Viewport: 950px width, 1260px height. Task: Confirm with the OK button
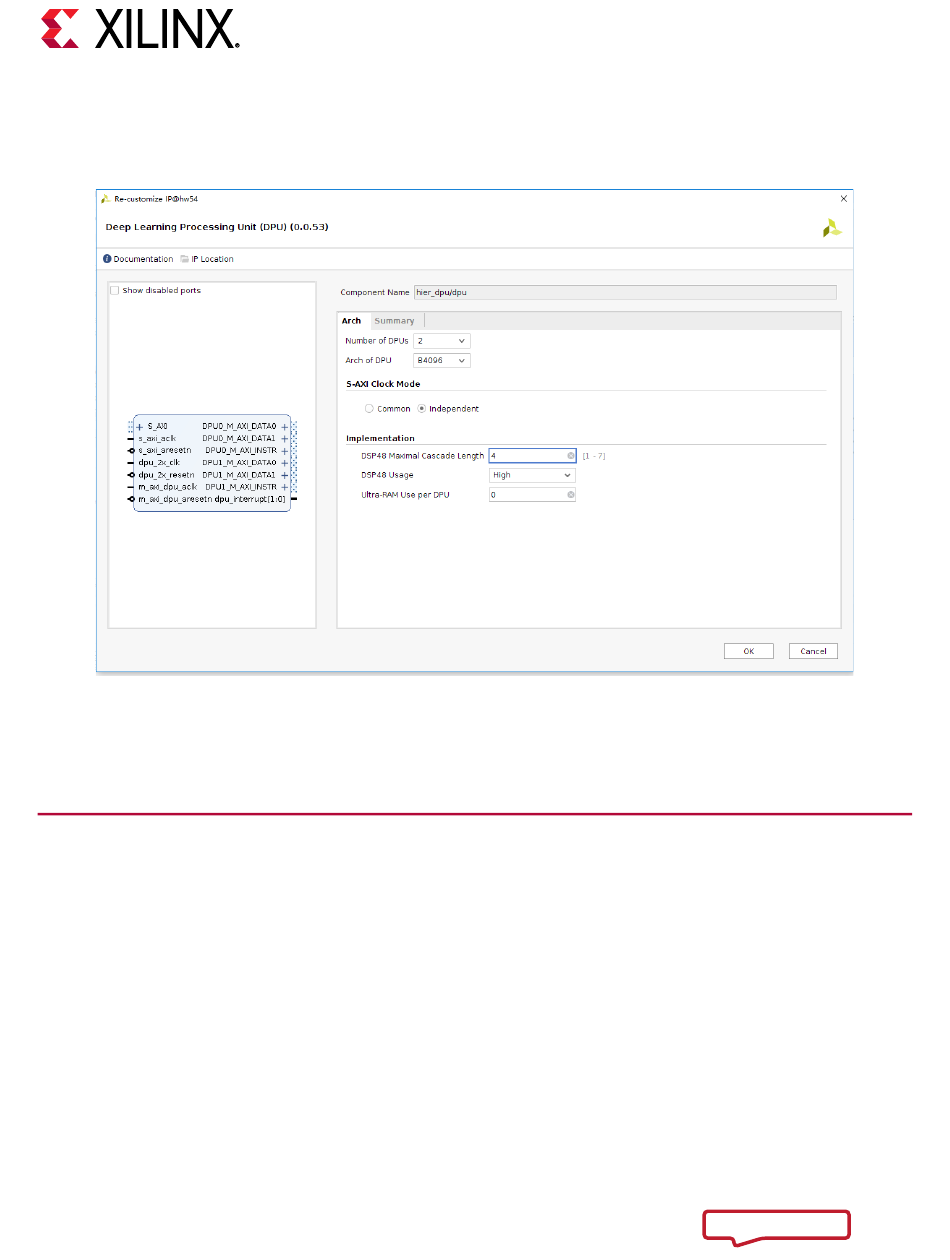click(749, 651)
